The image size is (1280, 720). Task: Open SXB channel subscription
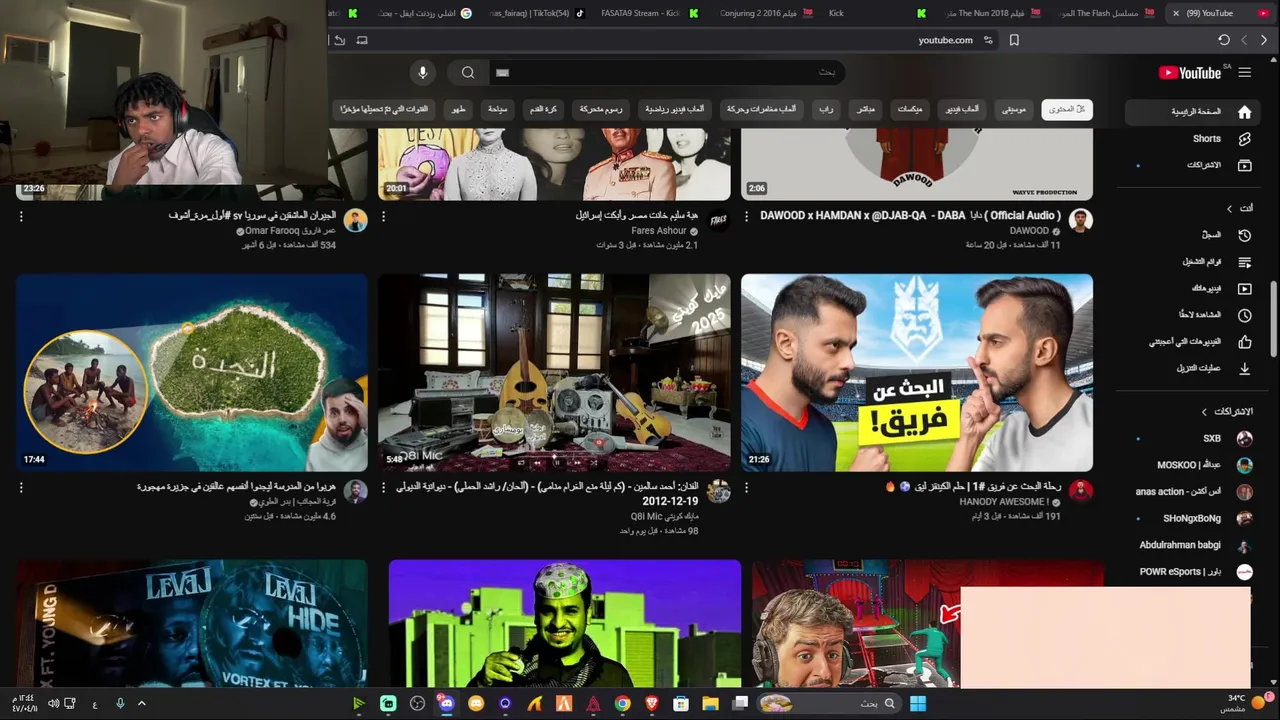[1193, 438]
